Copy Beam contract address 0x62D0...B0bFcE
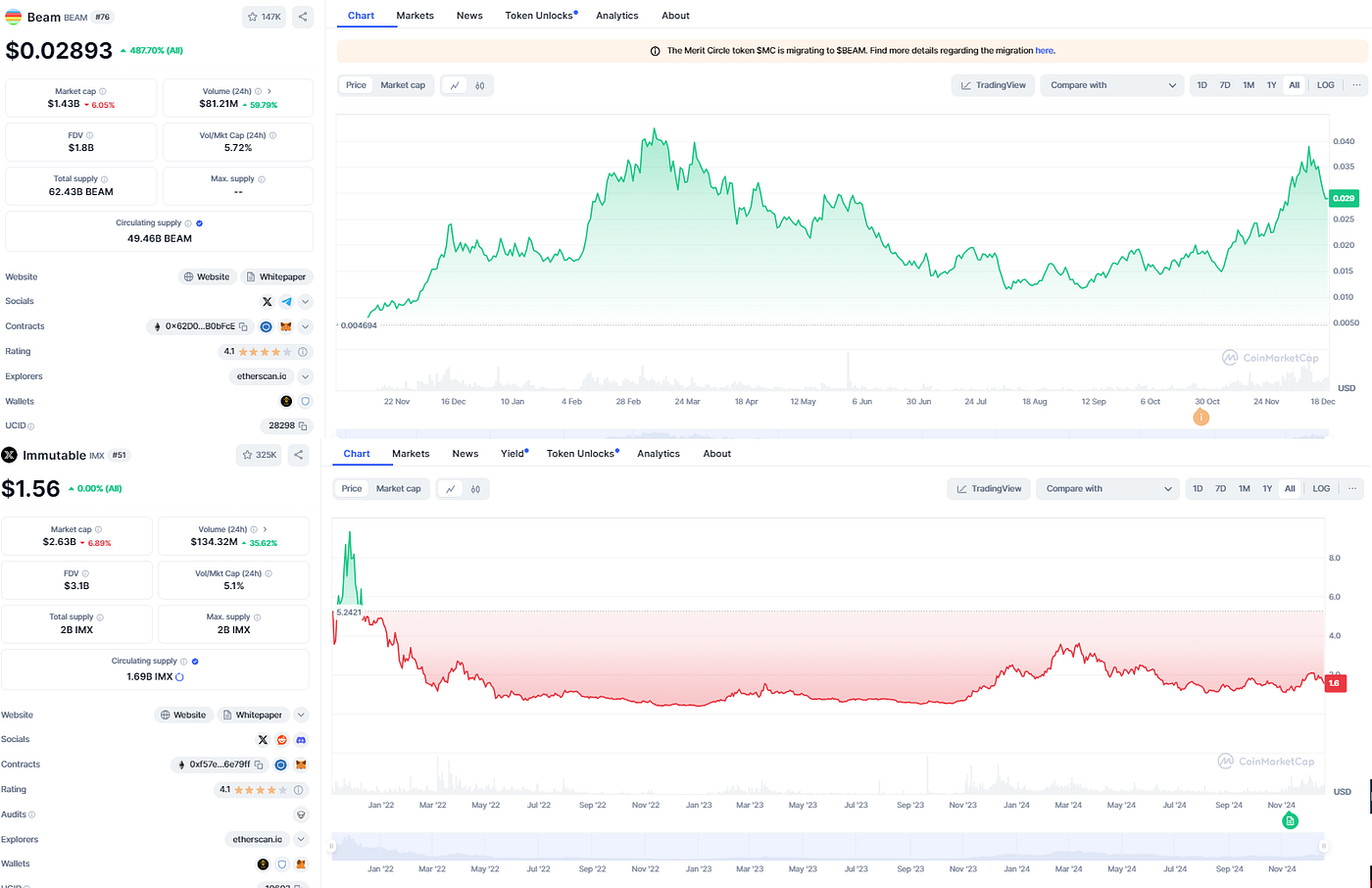Viewport: 1372px width, 888px height. pyautogui.click(x=244, y=326)
